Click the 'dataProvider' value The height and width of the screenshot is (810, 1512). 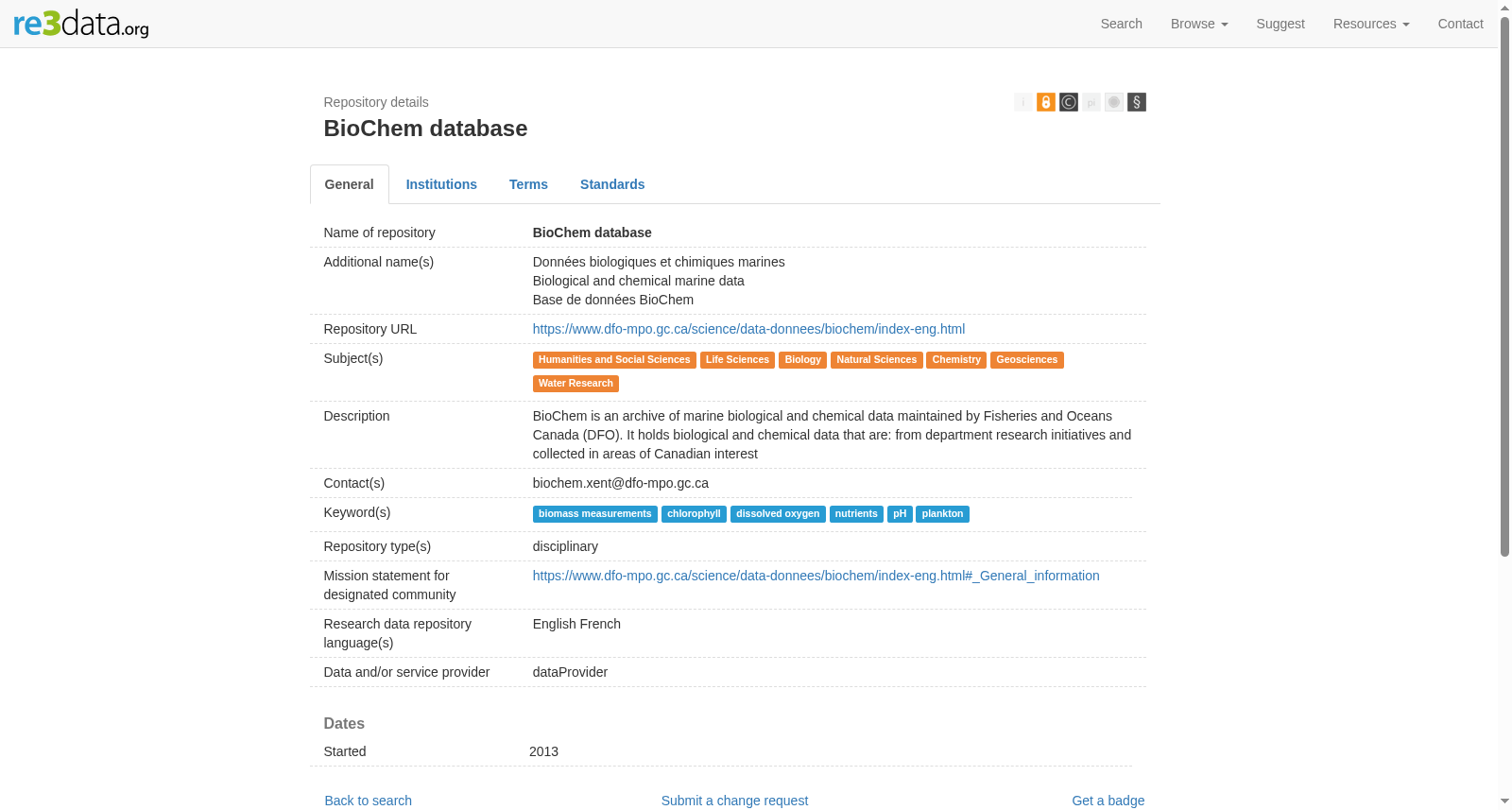570,672
